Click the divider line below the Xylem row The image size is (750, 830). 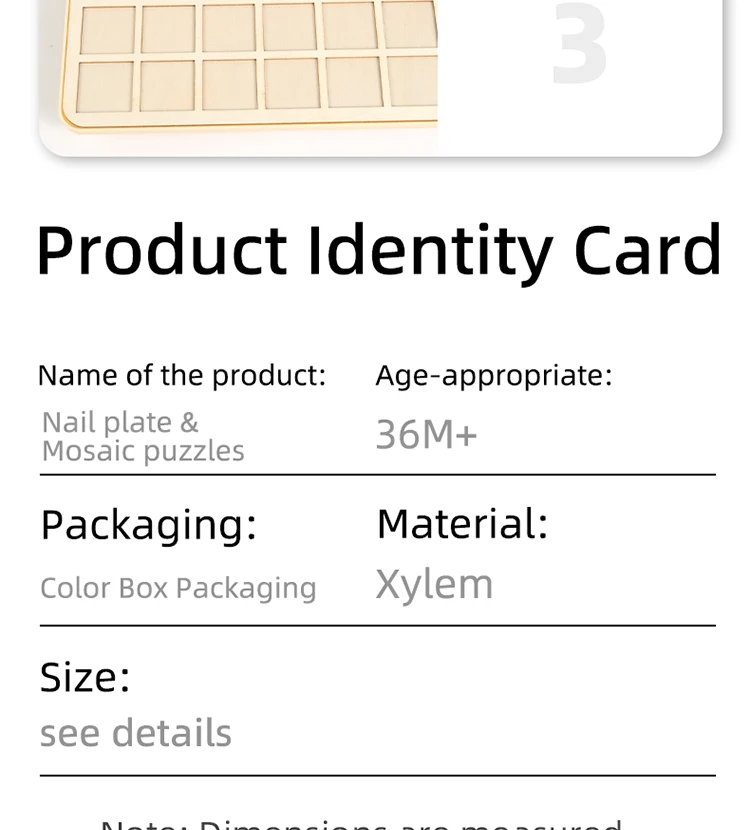click(x=378, y=626)
